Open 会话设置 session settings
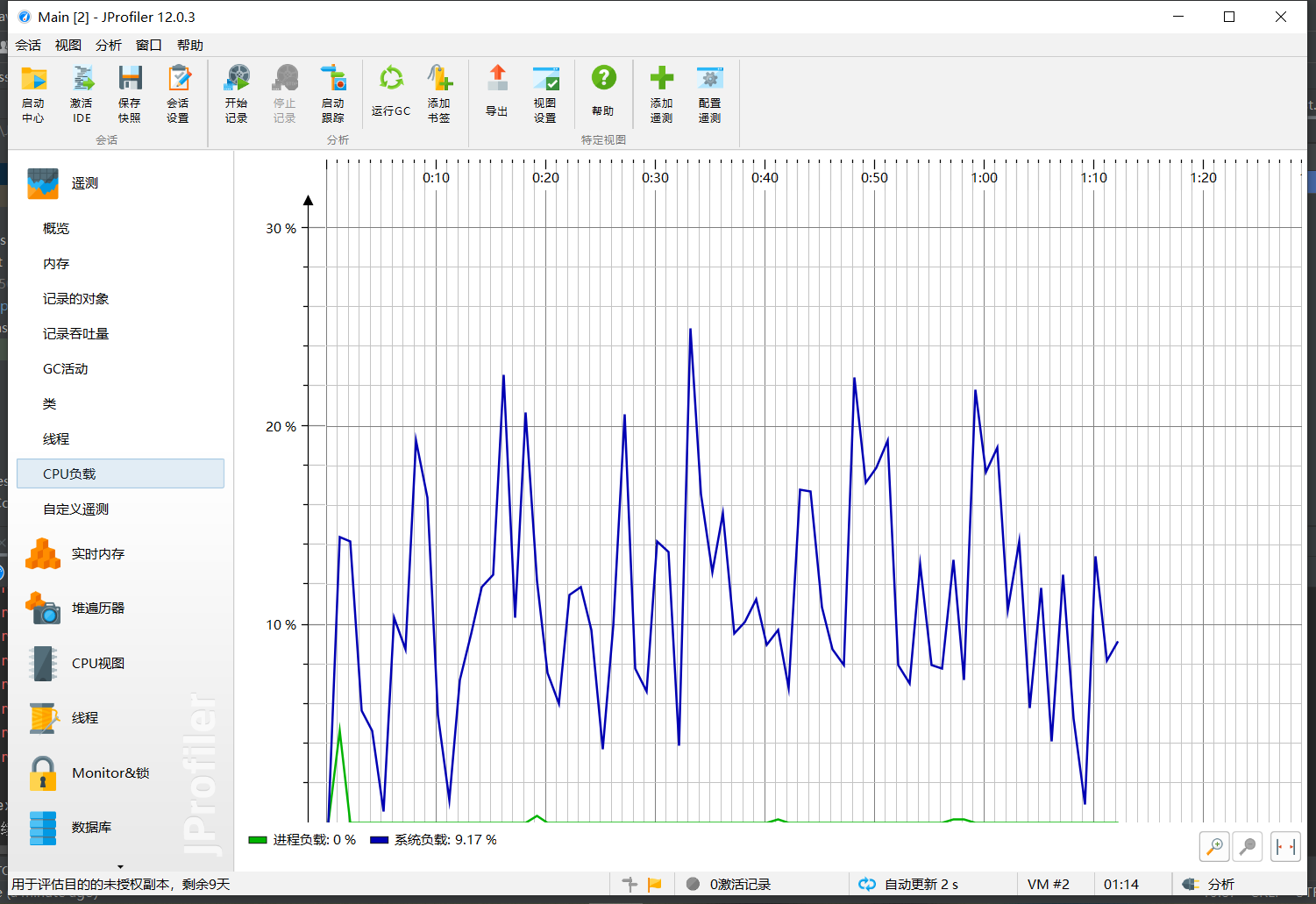The image size is (1316, 904). coord(178,94)
